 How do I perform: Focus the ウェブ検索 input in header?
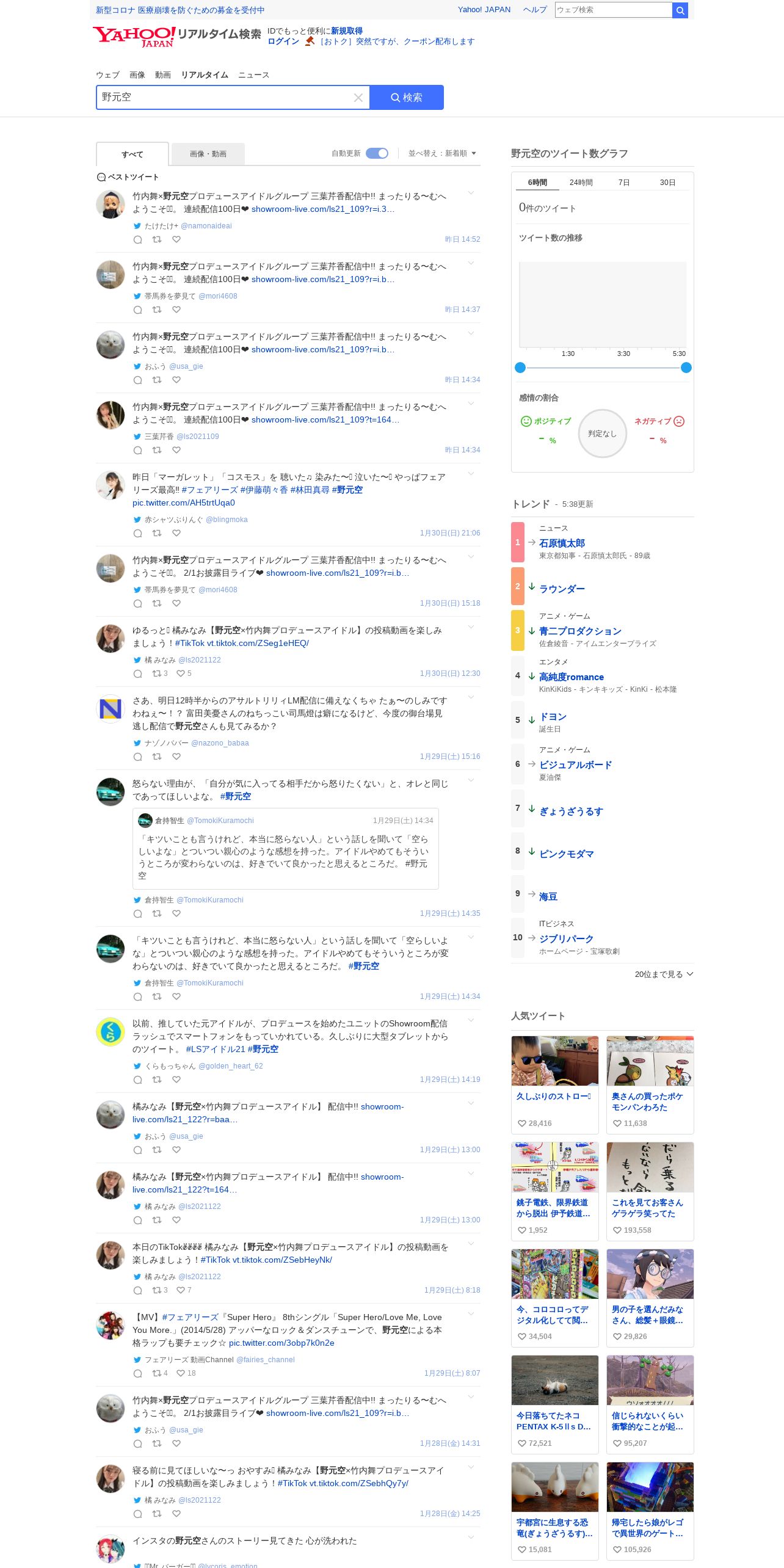tap(613, 10)
